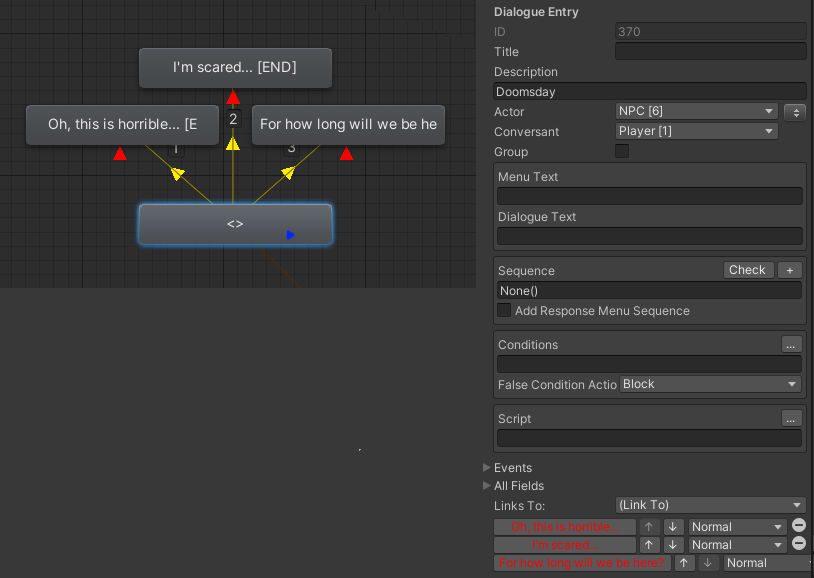Enable Add Response Menu Sequence checkbox

pyautogui.click(x=504, y=310)
